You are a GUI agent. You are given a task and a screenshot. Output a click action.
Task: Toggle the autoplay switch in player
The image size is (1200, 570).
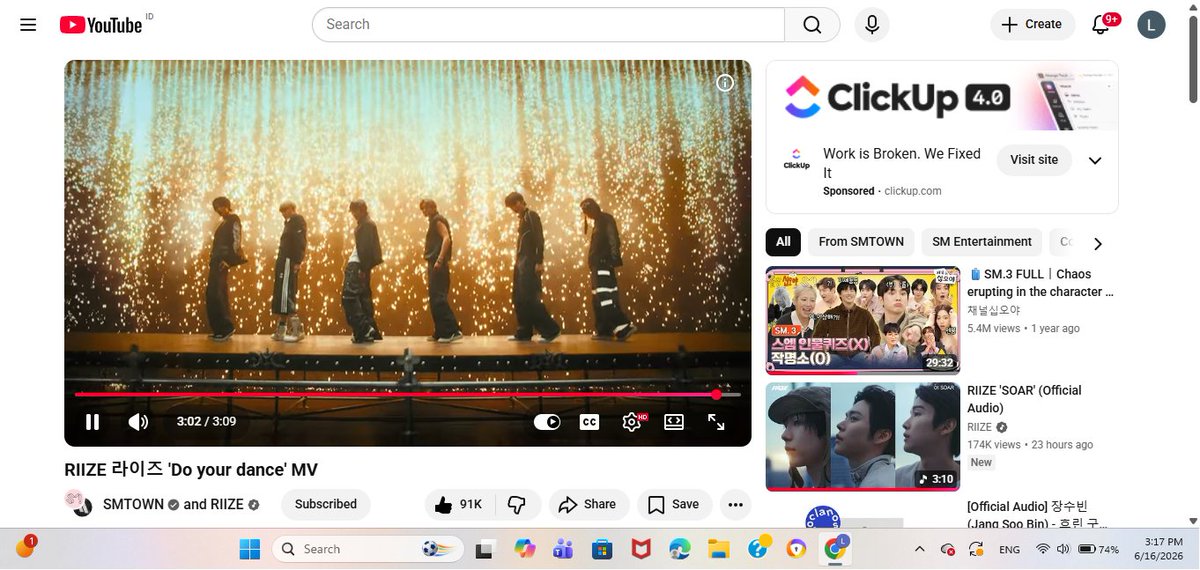[x=547, y=422]
